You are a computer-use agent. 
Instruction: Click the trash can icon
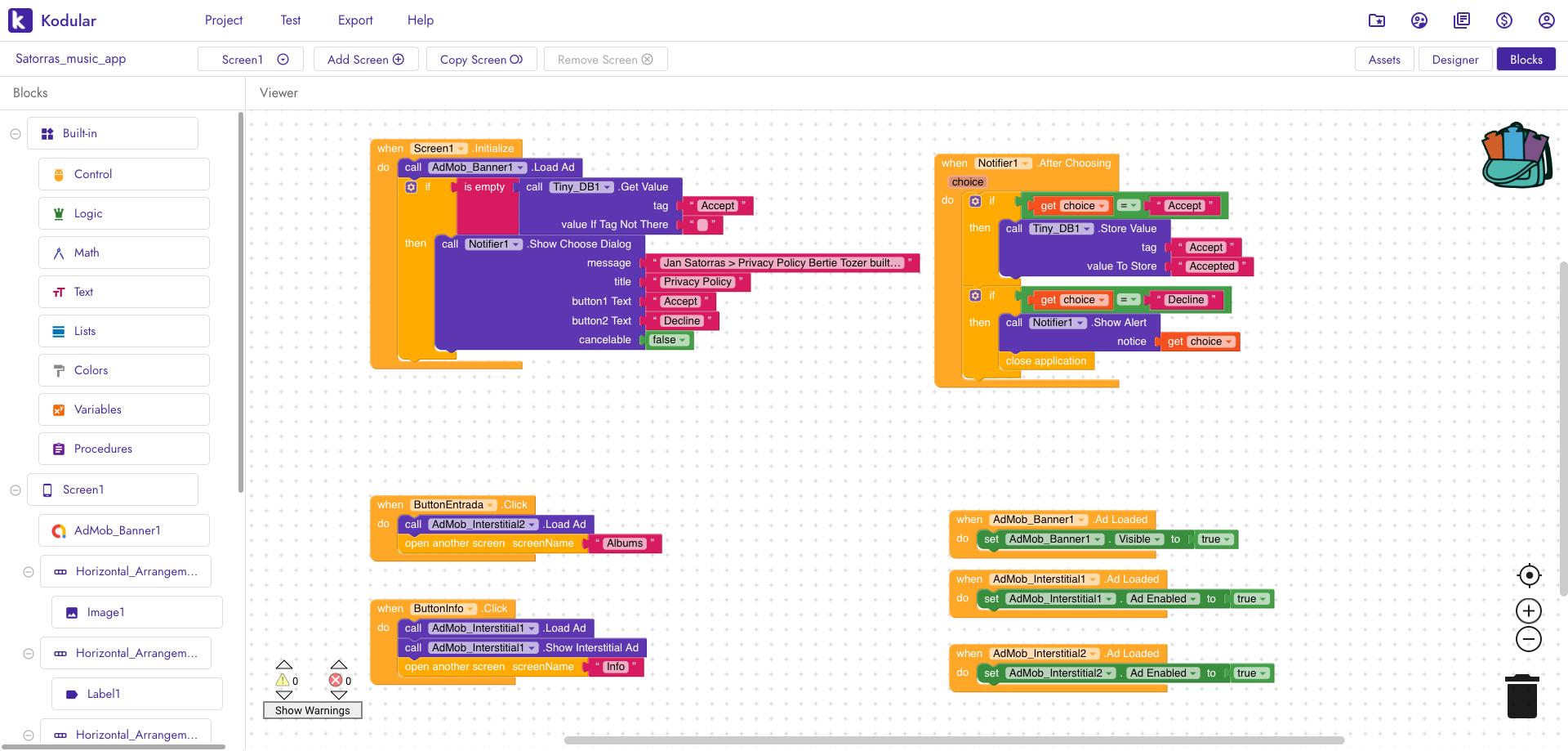click(1522, 696)
